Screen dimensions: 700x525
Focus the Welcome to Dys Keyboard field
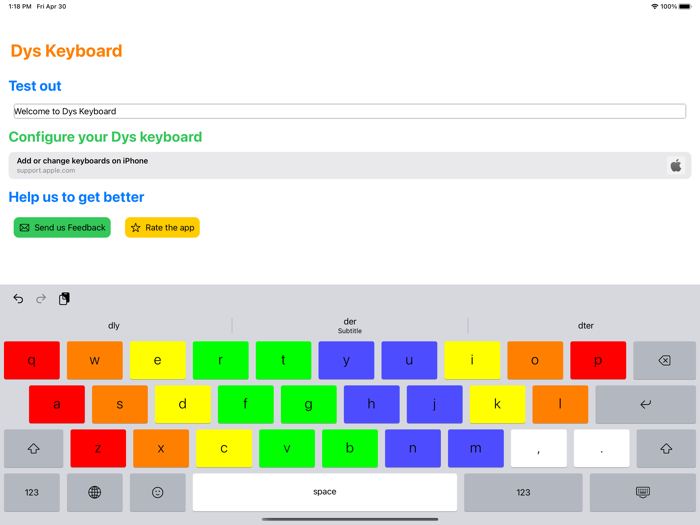pos(350,111)
